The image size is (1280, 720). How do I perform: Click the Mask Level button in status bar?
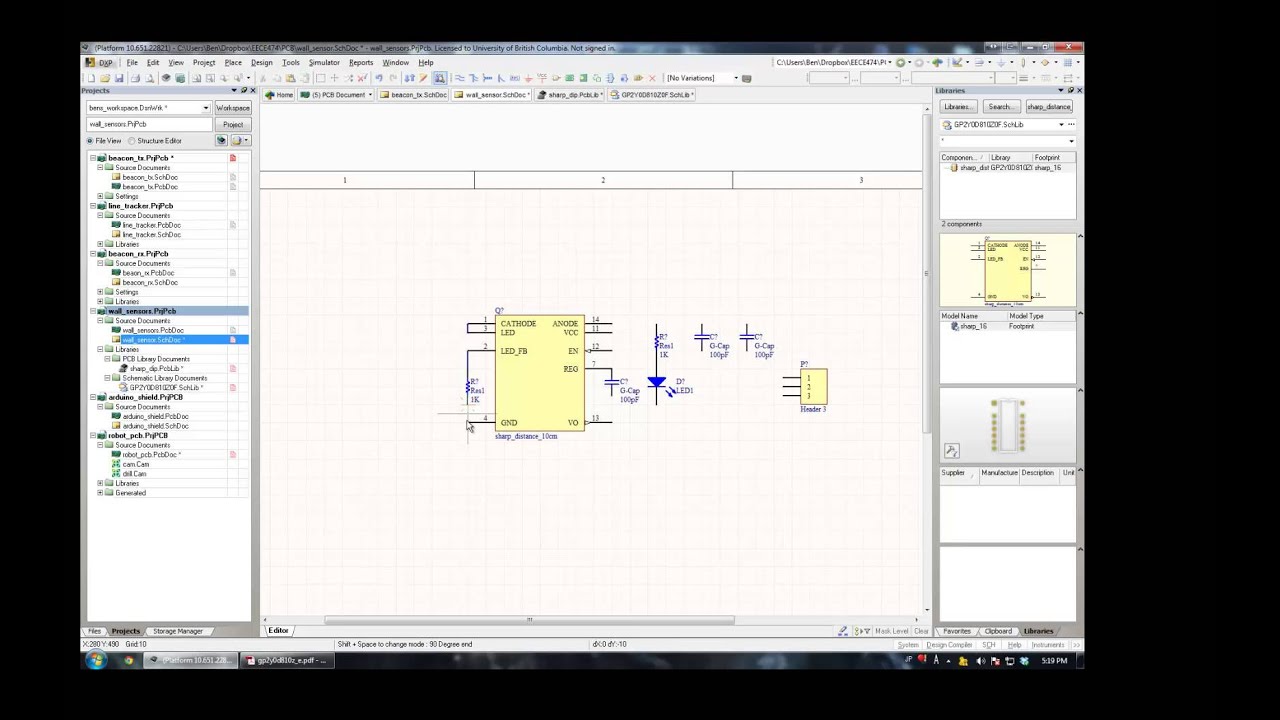[x=892, y=631]
